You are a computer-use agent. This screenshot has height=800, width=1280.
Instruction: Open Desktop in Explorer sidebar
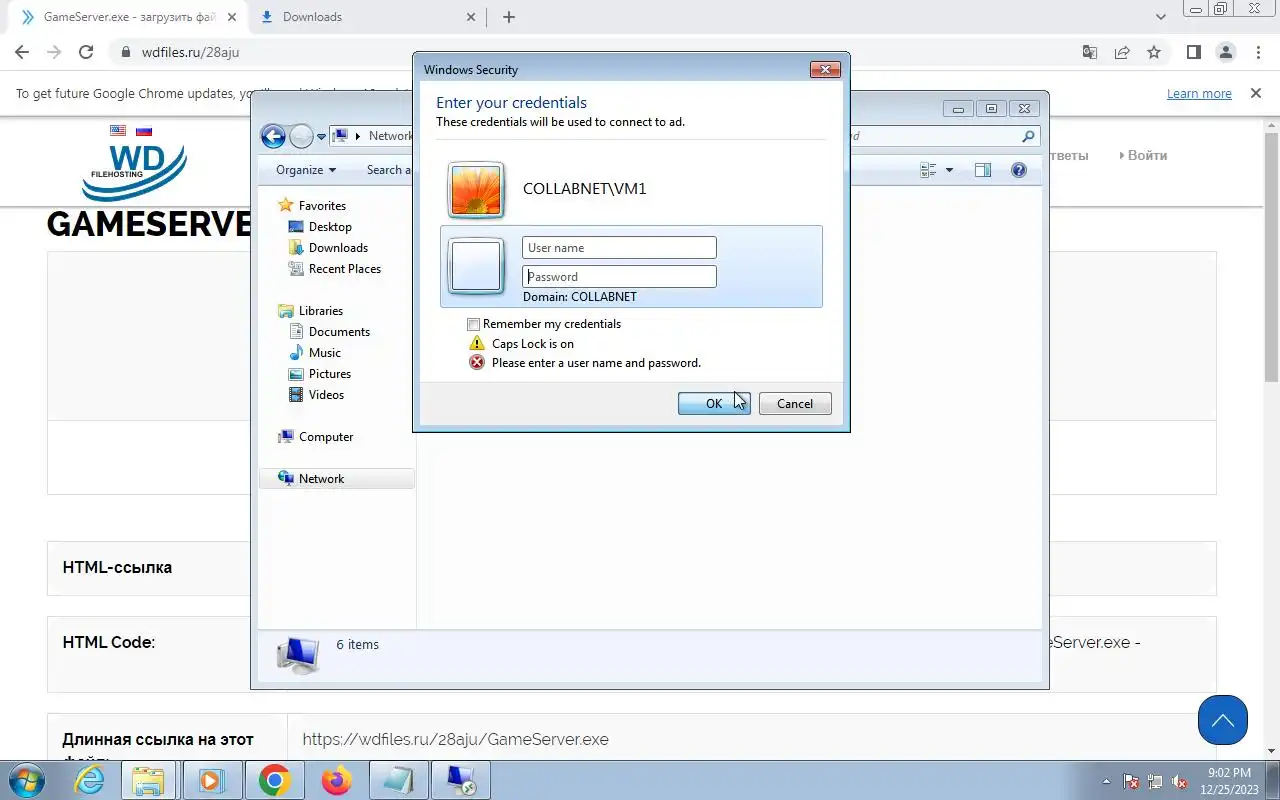click(330, 226)
